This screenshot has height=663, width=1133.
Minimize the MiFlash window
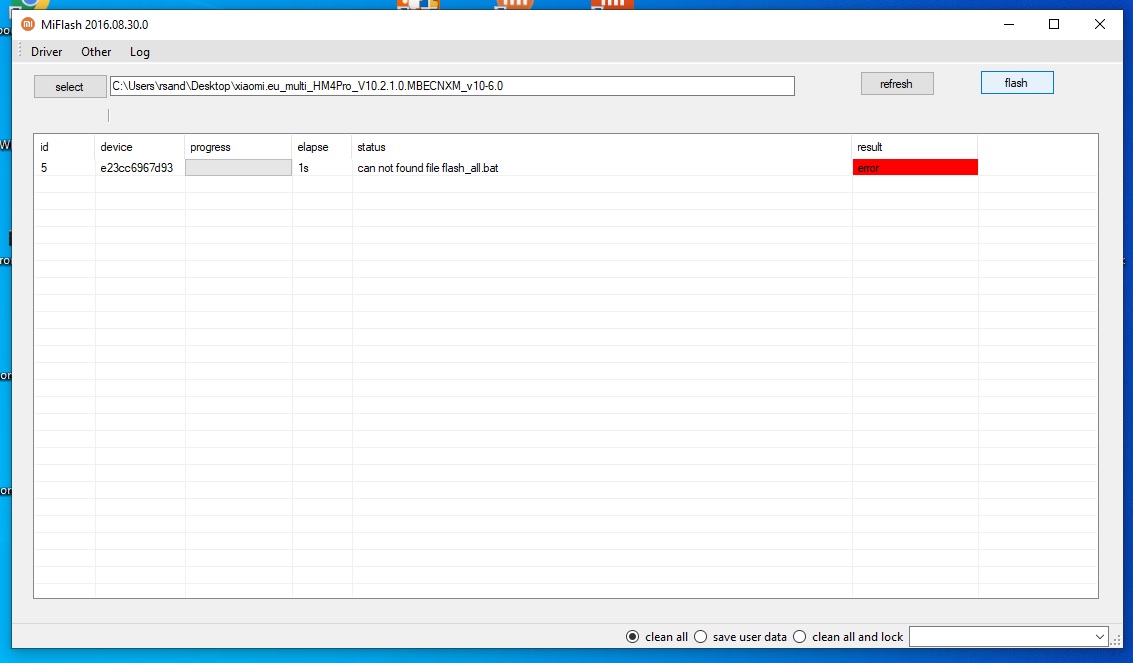[1007, 24]
